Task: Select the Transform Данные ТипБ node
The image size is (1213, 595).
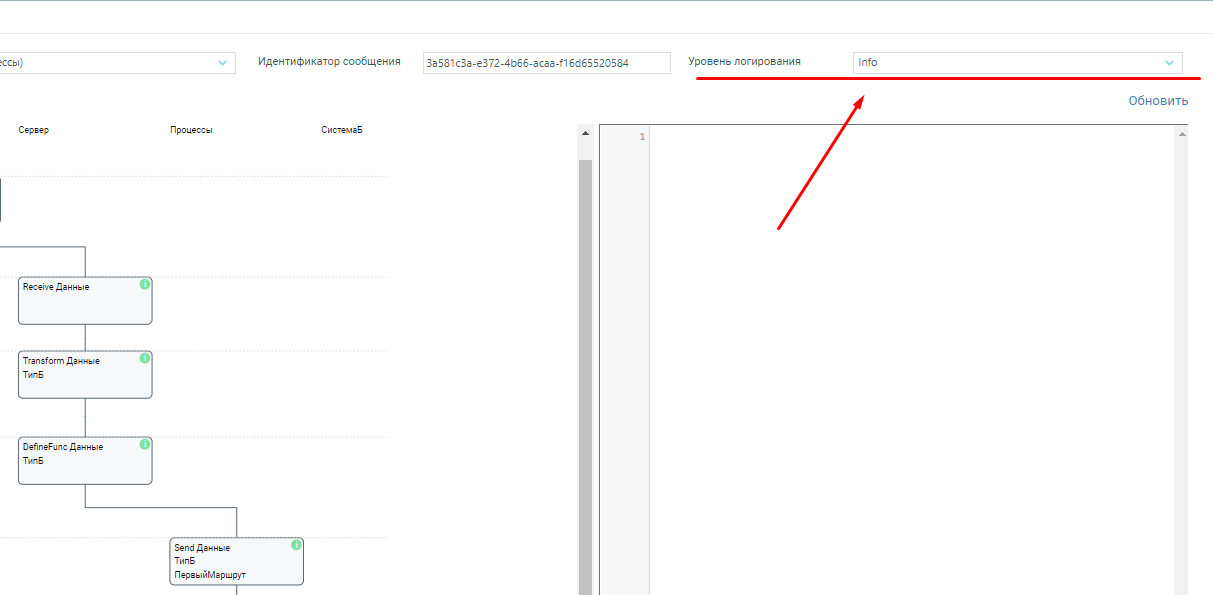Action: 85,376
